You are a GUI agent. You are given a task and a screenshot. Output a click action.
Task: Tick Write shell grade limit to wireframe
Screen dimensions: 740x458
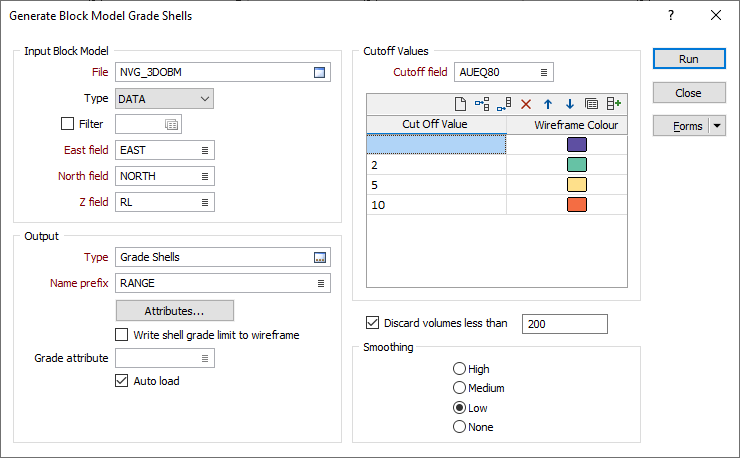(x=121, y=335)
